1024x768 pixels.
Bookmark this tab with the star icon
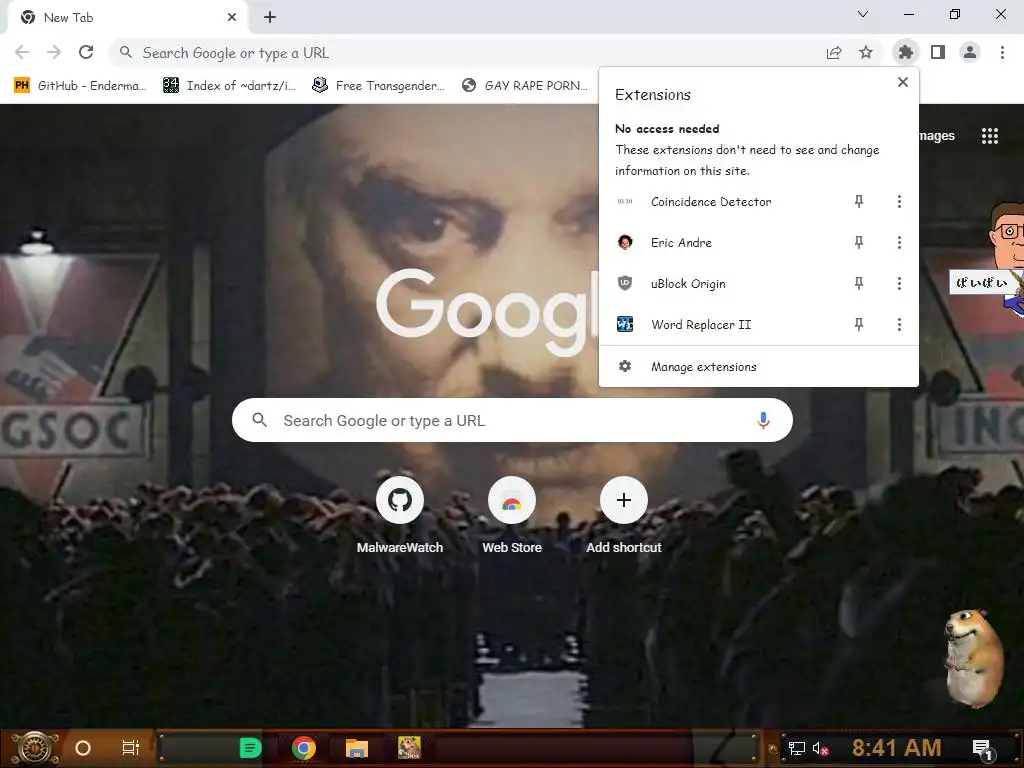(x=866, y=52)
